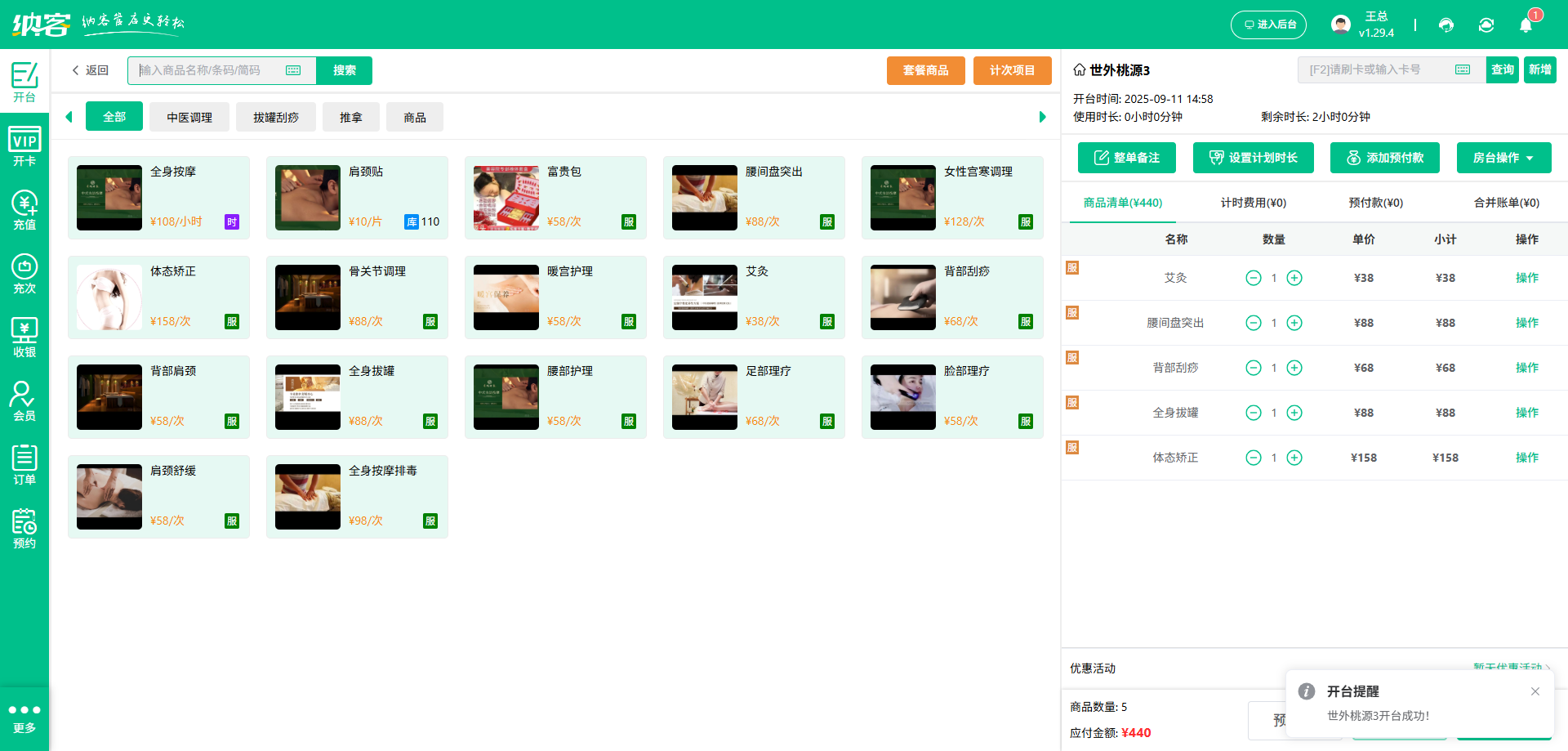Viewport: 1568px width, 751px height.
Task: Increase 艾灸 quantity with plus stepper
Action: (x=1294, y=278)
